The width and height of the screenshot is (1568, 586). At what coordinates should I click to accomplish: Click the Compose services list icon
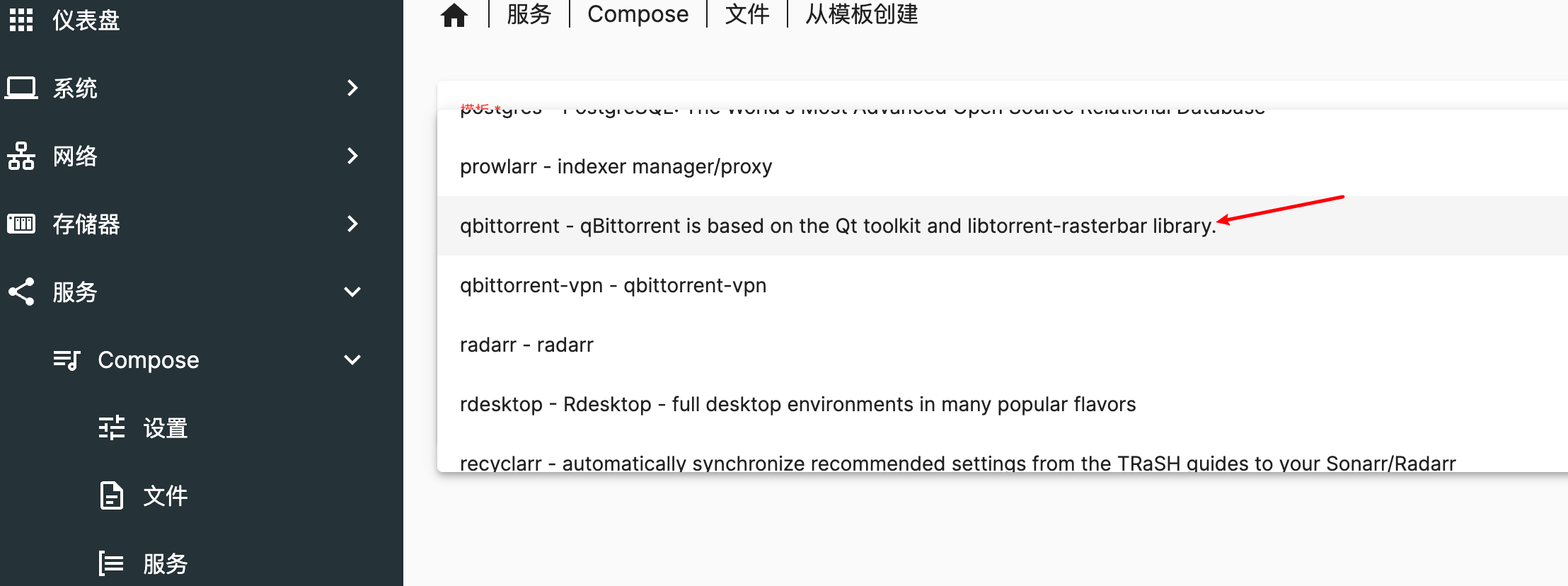[x=112, y=564]
